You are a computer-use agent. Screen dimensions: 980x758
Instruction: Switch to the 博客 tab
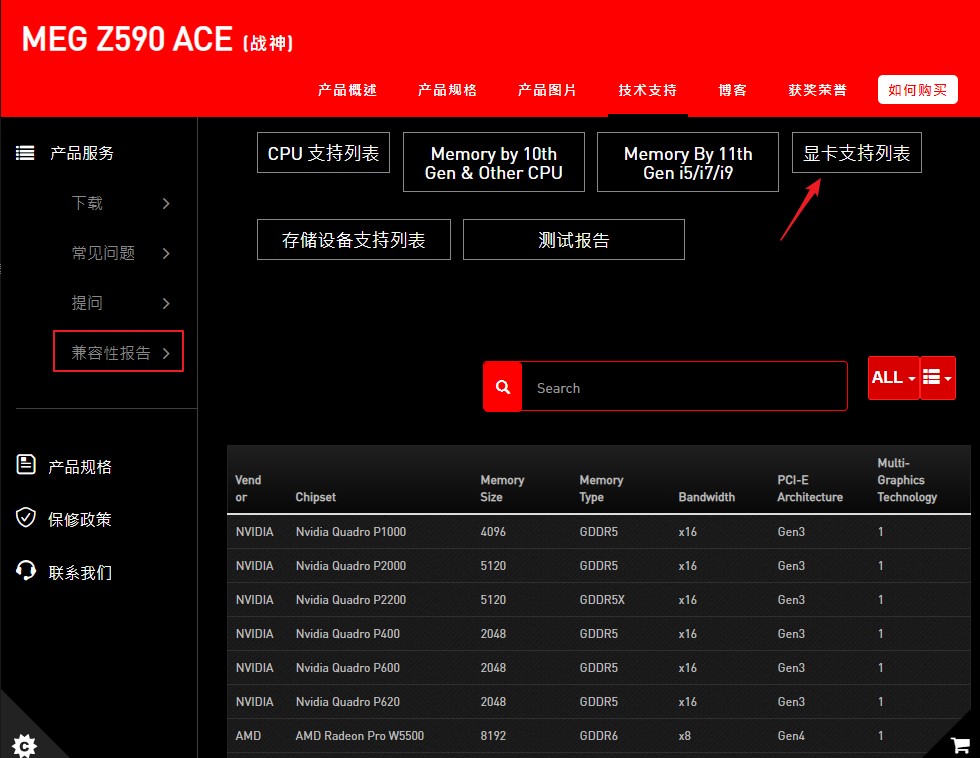point(732,90)
